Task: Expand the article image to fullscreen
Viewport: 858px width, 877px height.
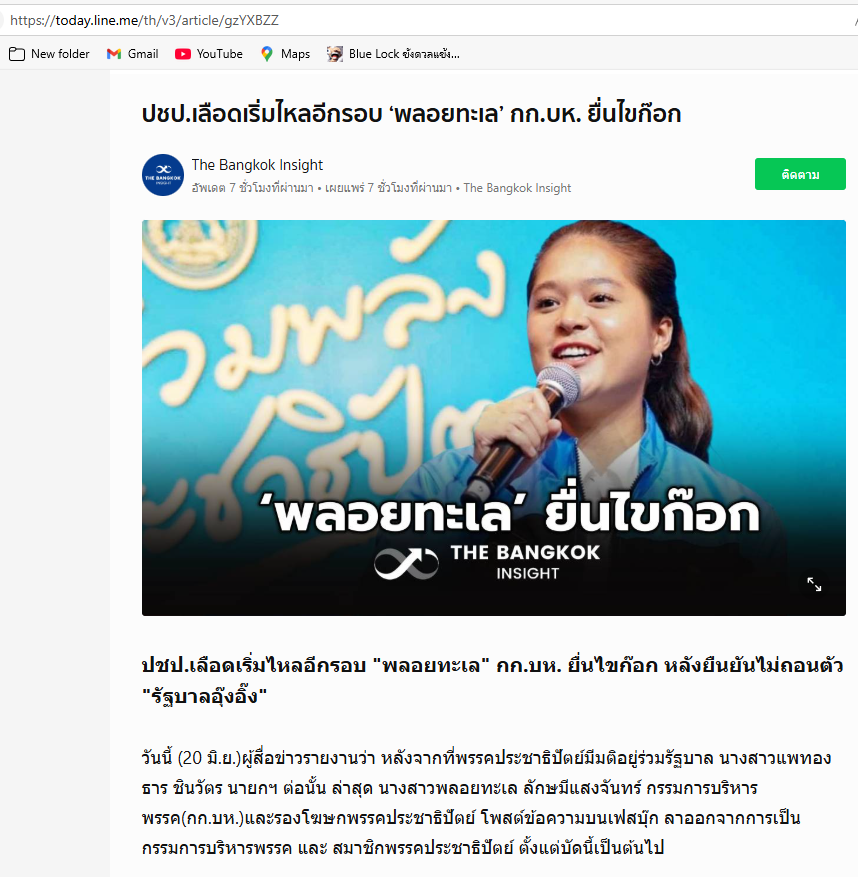Action: (814, 584)
